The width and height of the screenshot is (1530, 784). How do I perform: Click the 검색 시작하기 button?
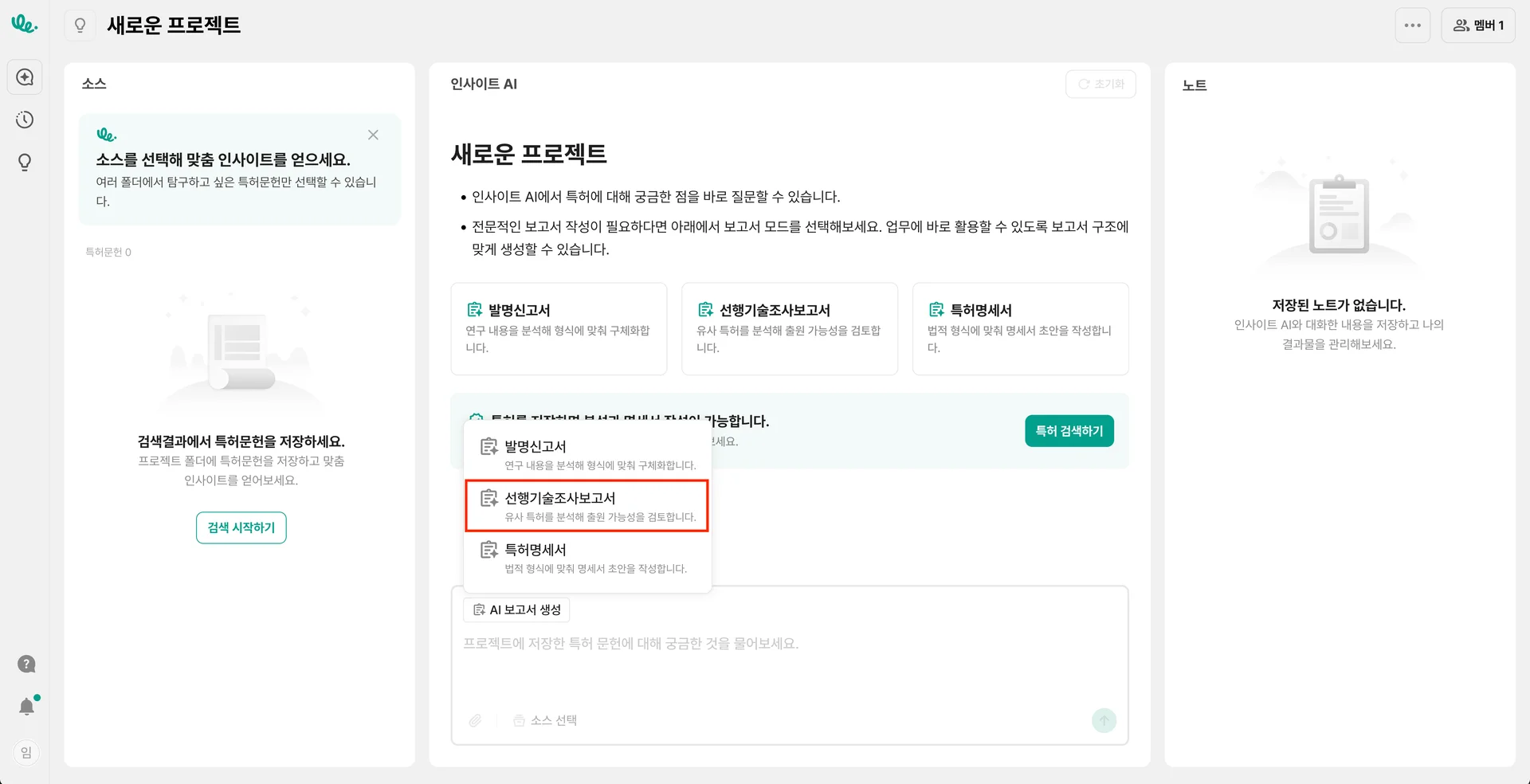tap(241, 527)
